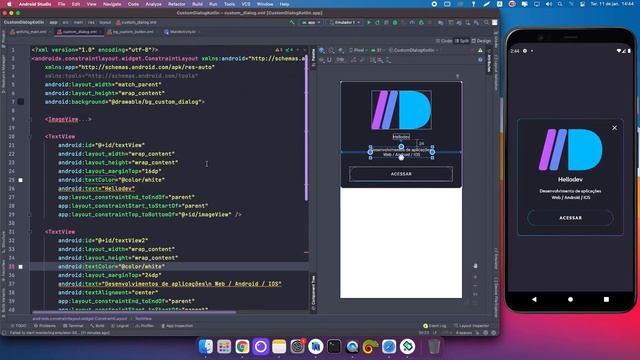Switch editor to Design view mode
The height and width of the screenshot is (360, 640).
pos(481,41)
